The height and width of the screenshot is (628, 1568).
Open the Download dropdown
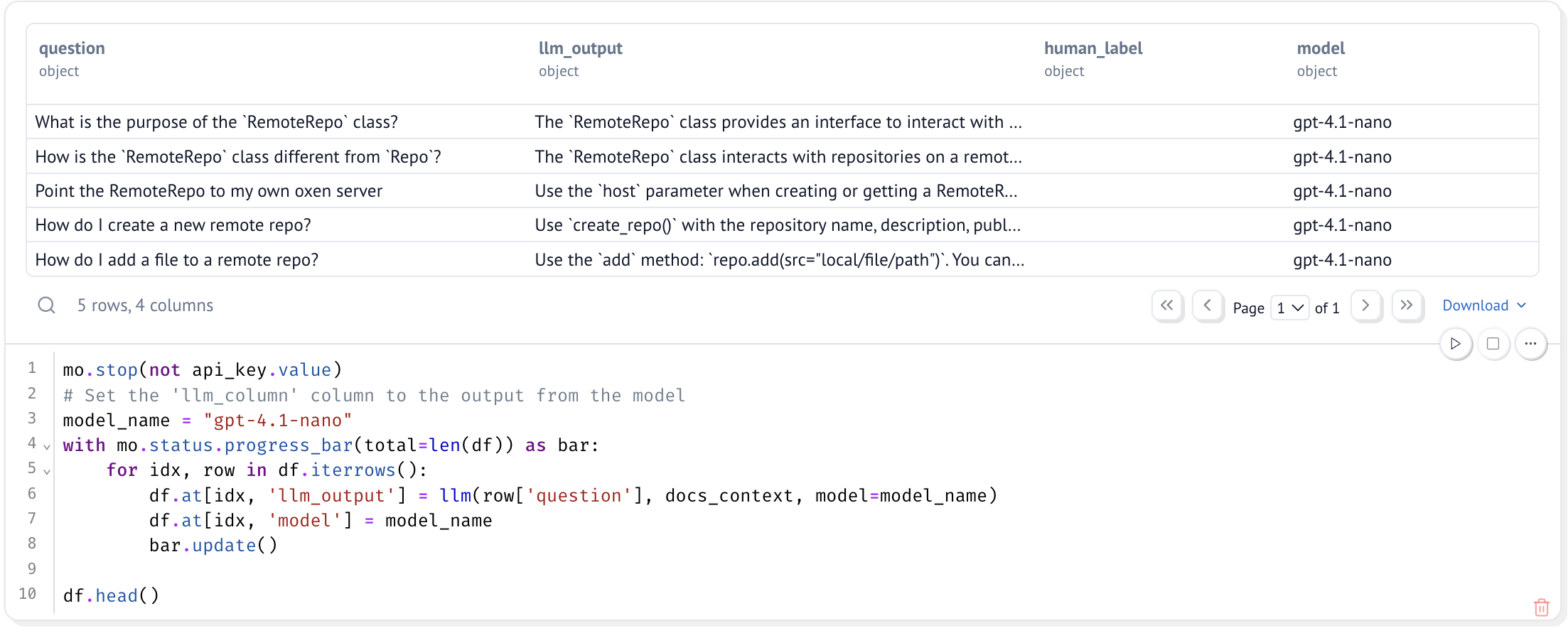pos(1484,305)
